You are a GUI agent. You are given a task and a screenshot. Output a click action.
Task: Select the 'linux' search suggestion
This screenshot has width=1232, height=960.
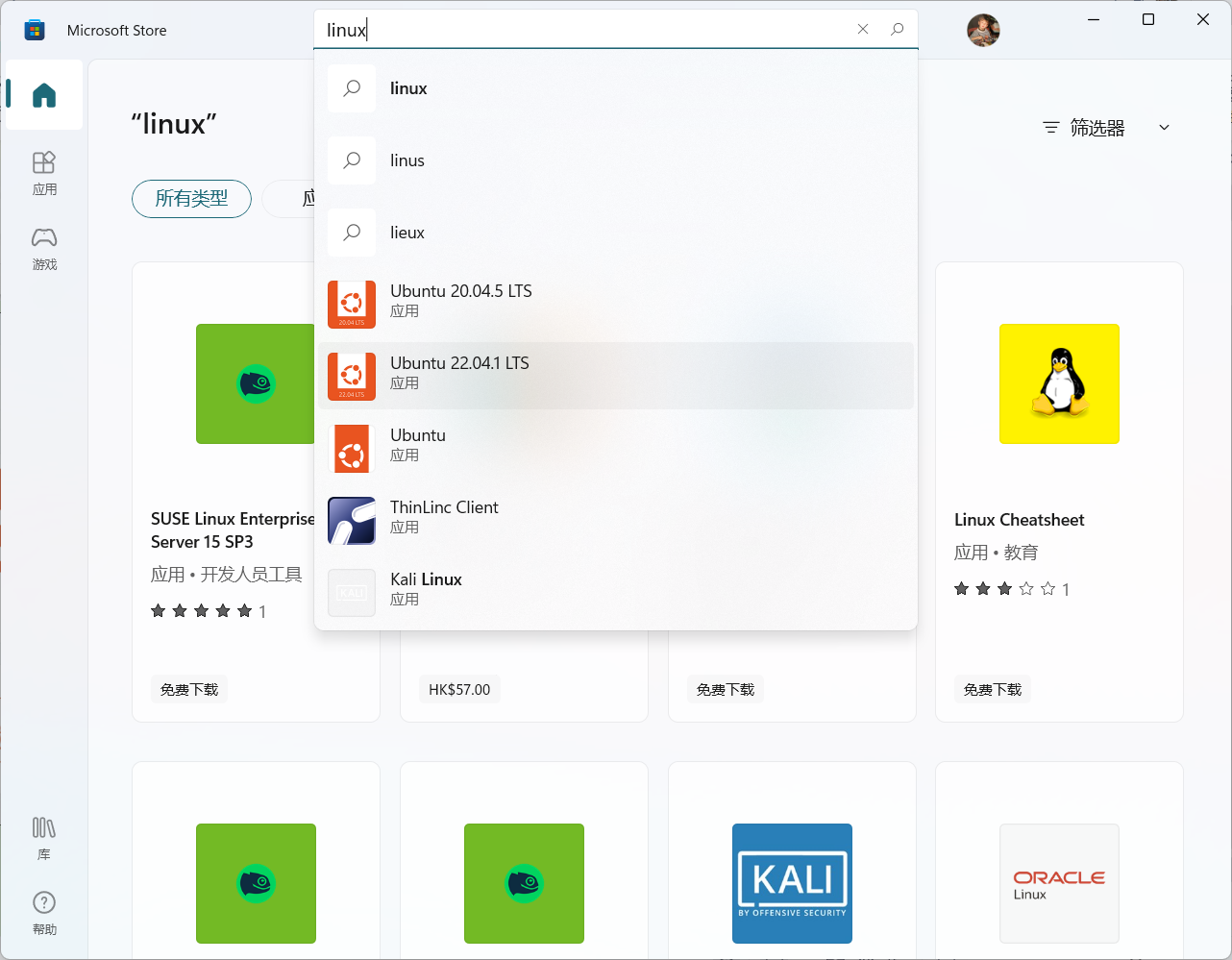click(615, 88)
